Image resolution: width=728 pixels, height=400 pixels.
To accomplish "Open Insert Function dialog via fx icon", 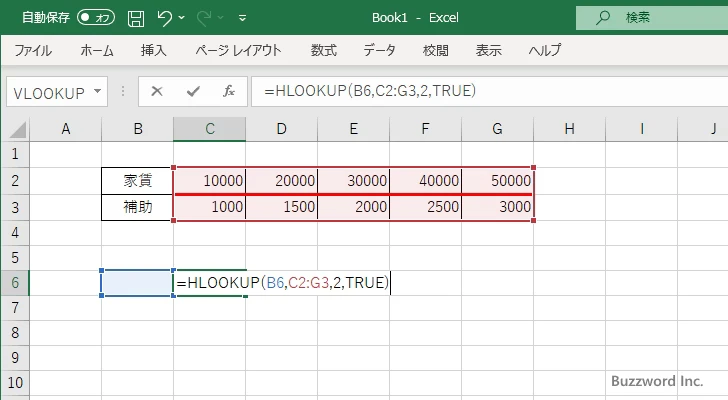I will pyautogui.click(x=228, y=91).
